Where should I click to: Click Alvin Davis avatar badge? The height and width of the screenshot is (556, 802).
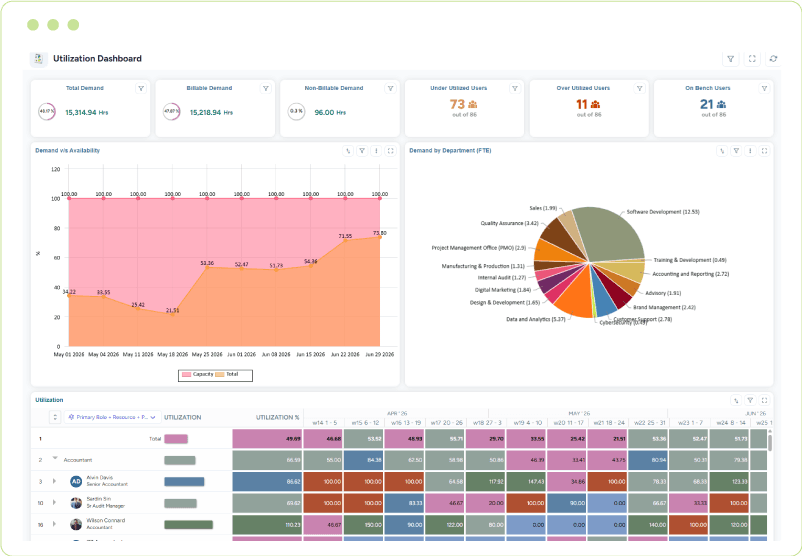point(76,481)
